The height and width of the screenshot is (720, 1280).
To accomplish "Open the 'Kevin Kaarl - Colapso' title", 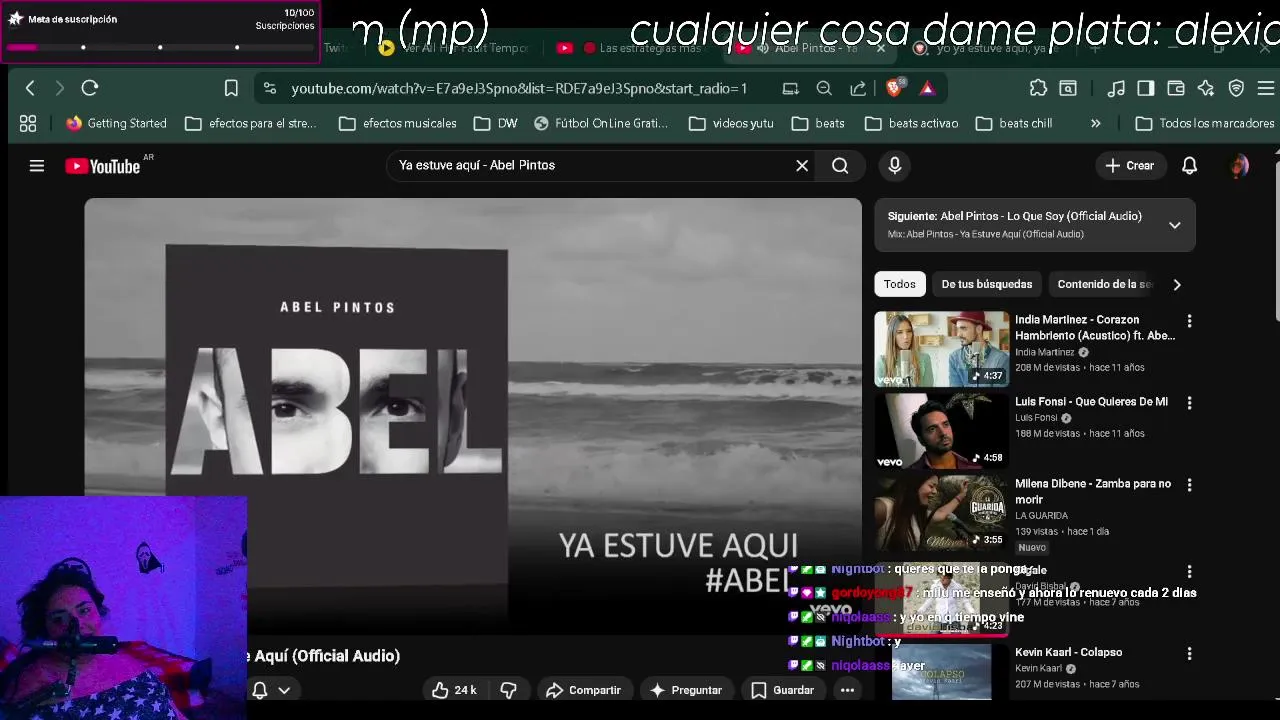I will pyautogui.click(x=1068, y=652).
